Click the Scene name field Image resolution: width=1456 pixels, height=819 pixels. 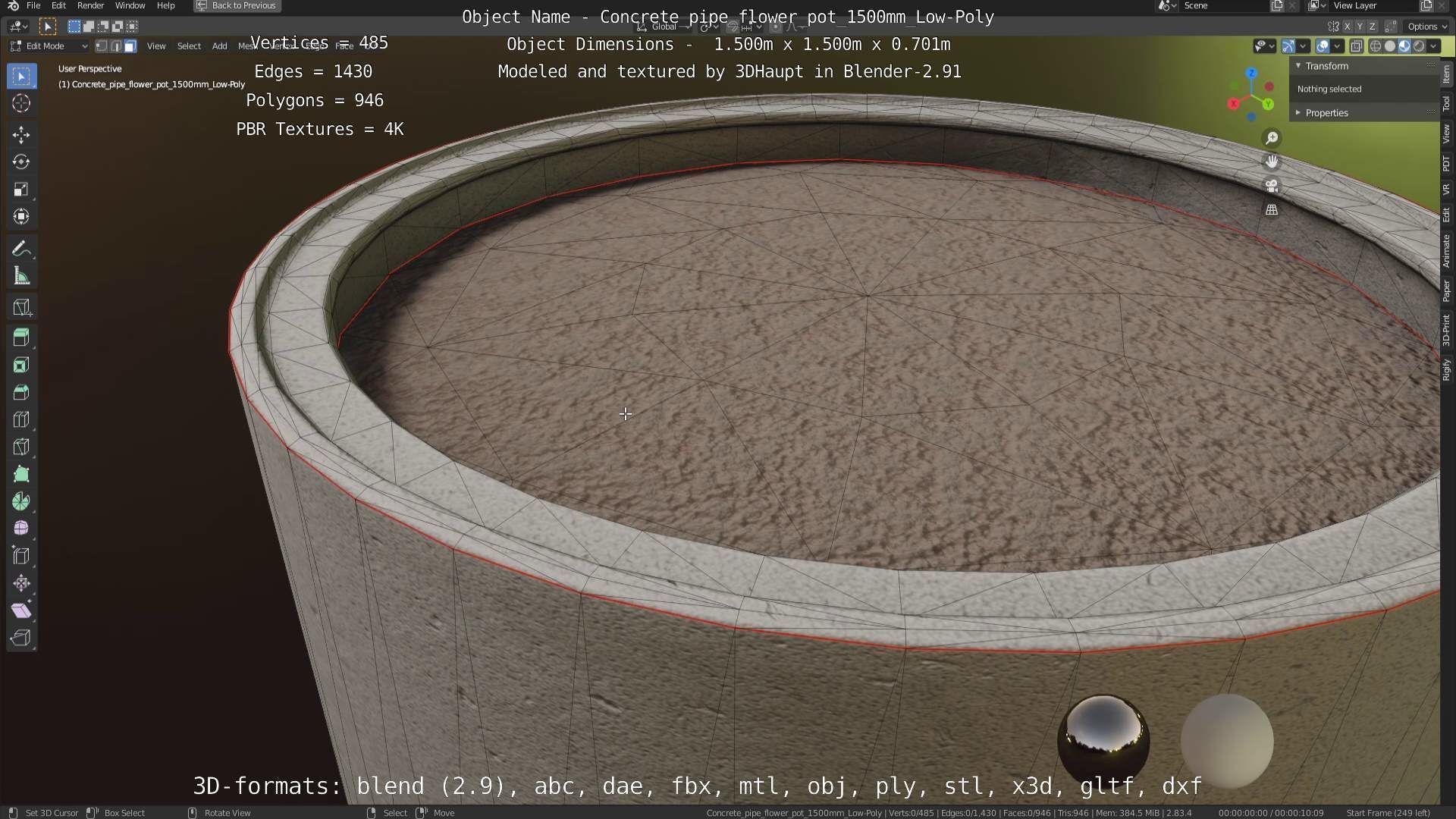coord(1225,5)
